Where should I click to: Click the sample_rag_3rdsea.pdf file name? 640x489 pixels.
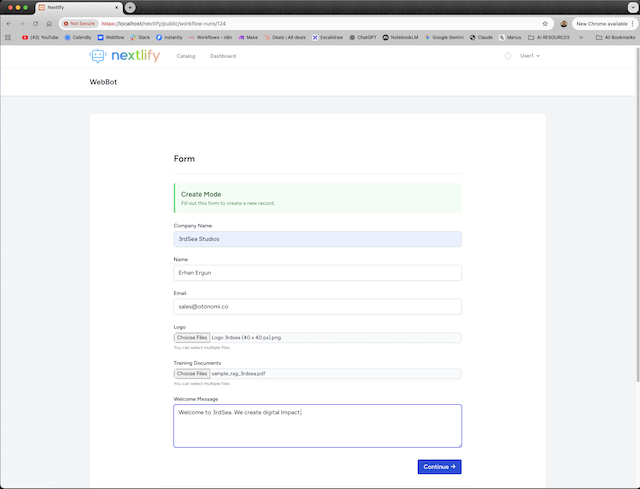click(x=238, y=373)
